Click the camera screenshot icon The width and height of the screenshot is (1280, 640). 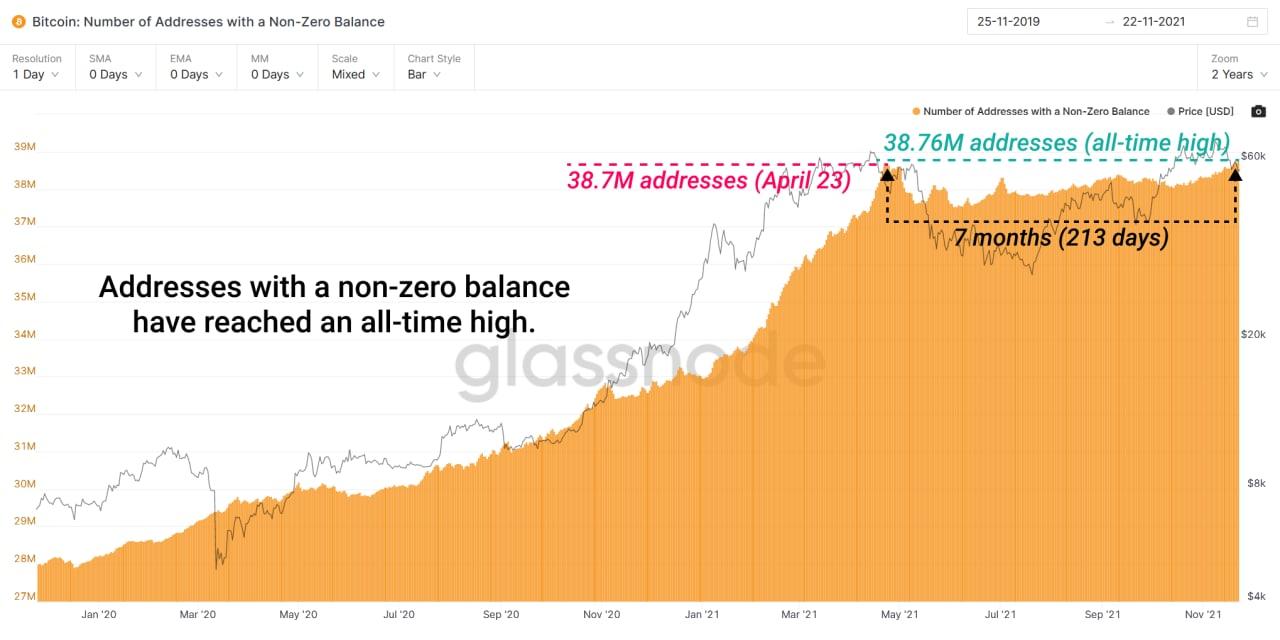pyautogui.click(x=1258, y=111)
